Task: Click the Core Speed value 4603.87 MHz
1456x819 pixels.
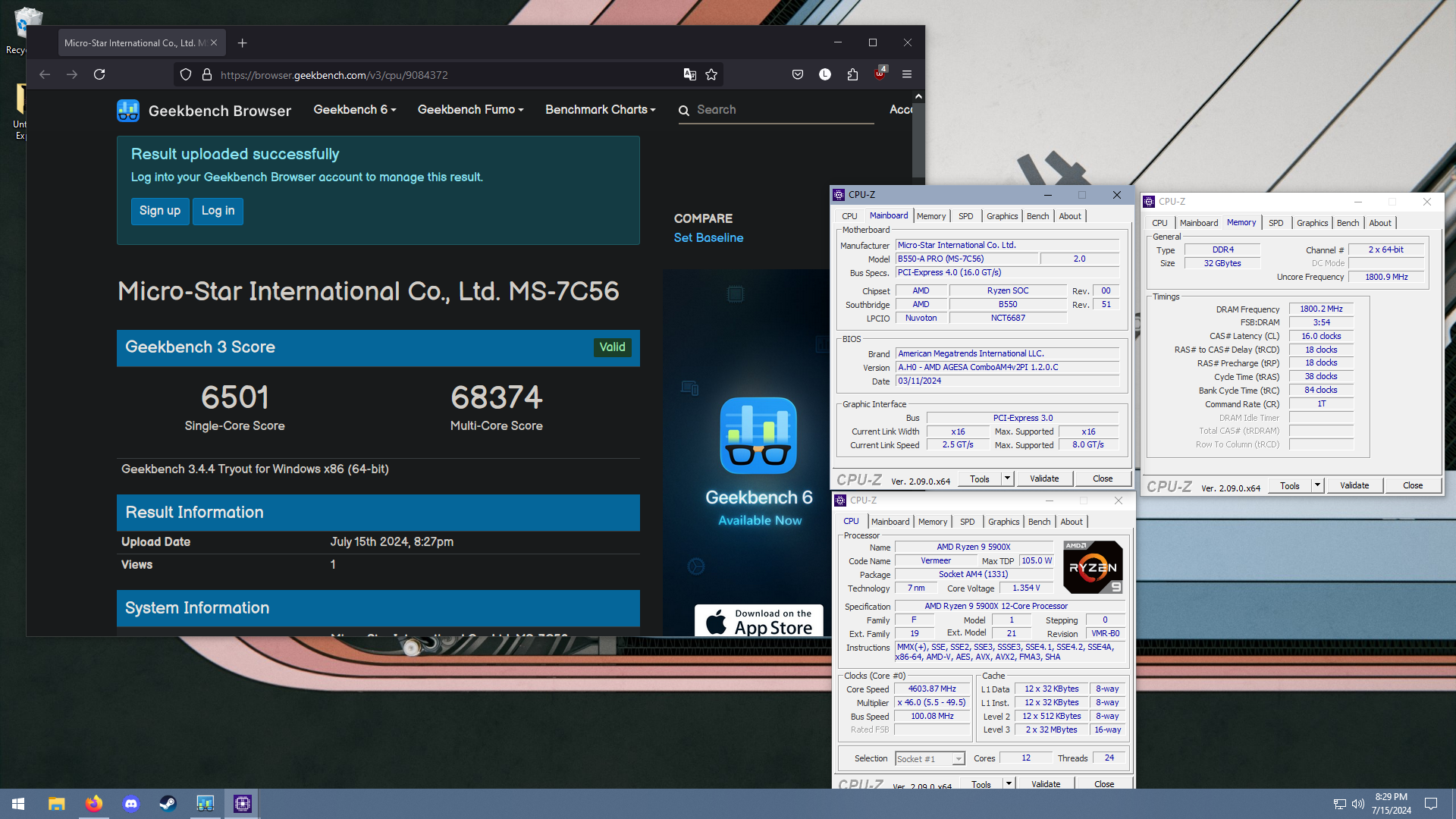Action: tap(932, 689)
